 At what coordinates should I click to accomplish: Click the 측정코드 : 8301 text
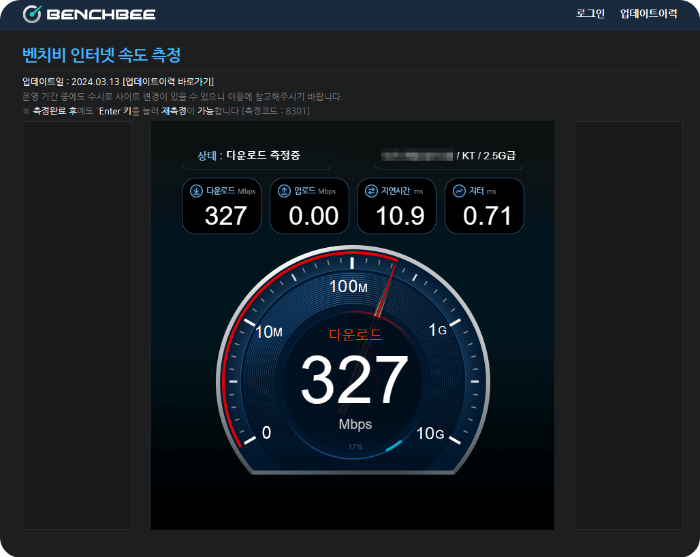coord(275,111)
